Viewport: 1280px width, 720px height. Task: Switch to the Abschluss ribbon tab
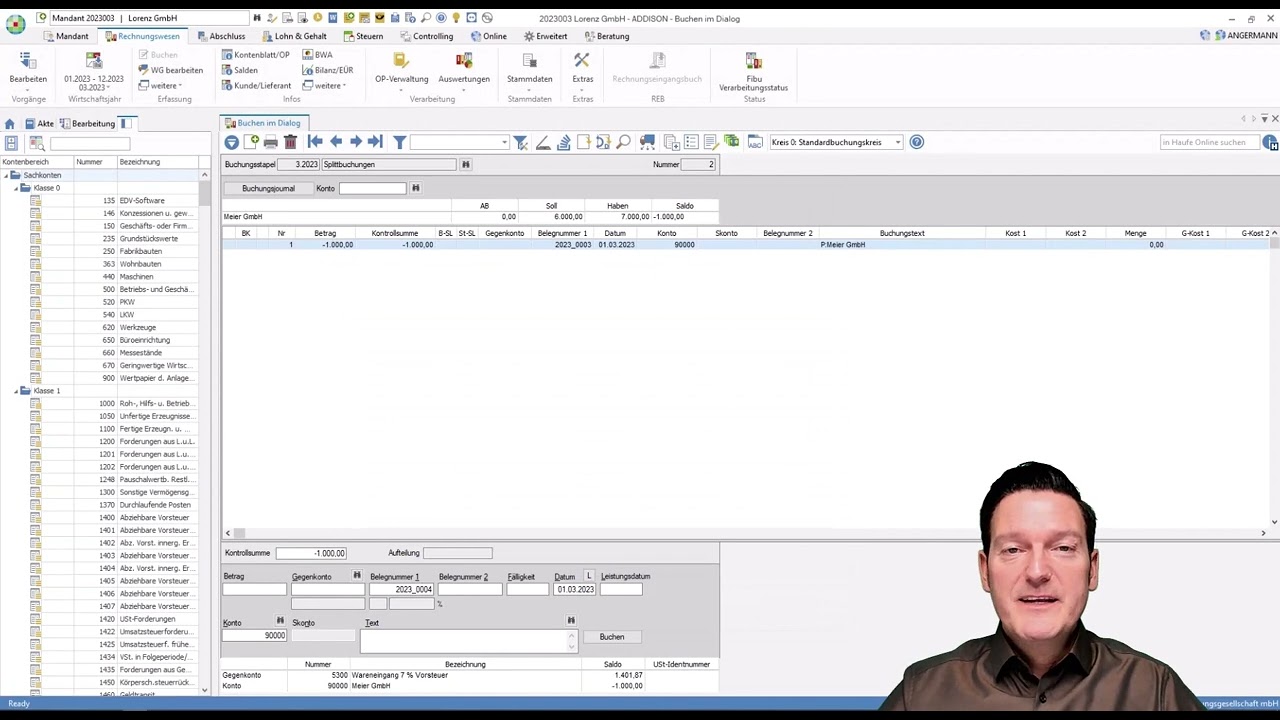coord(221,36)
